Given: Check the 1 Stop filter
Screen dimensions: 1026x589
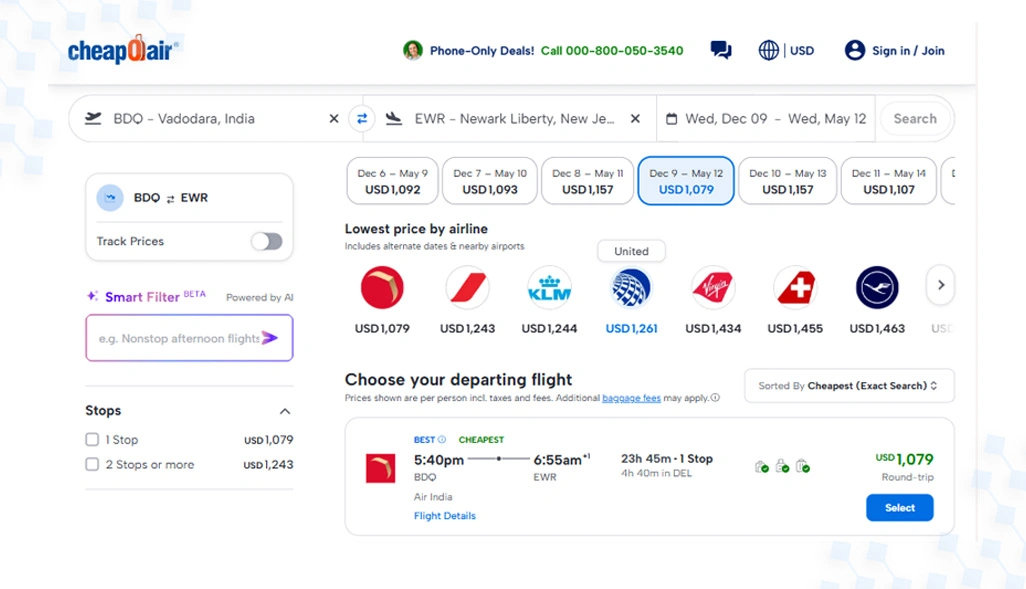Looking at the screenshot, I should pyautogui.click(x=92, y=439).
